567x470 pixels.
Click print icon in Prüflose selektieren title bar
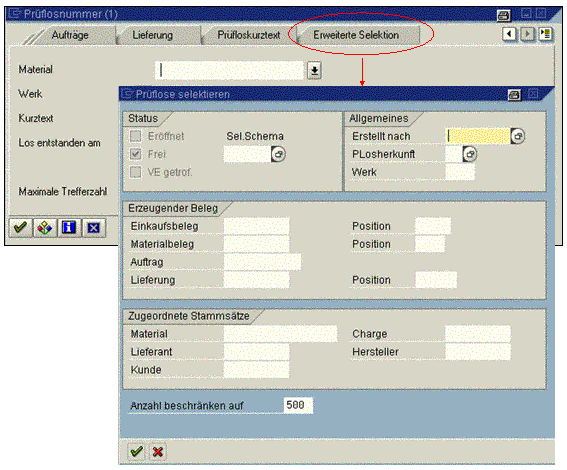click(514, 95)
